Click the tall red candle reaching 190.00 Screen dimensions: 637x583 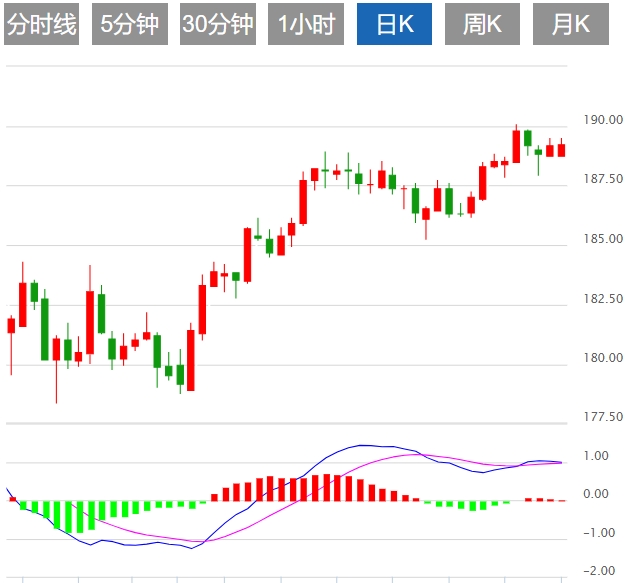(516, 146)
